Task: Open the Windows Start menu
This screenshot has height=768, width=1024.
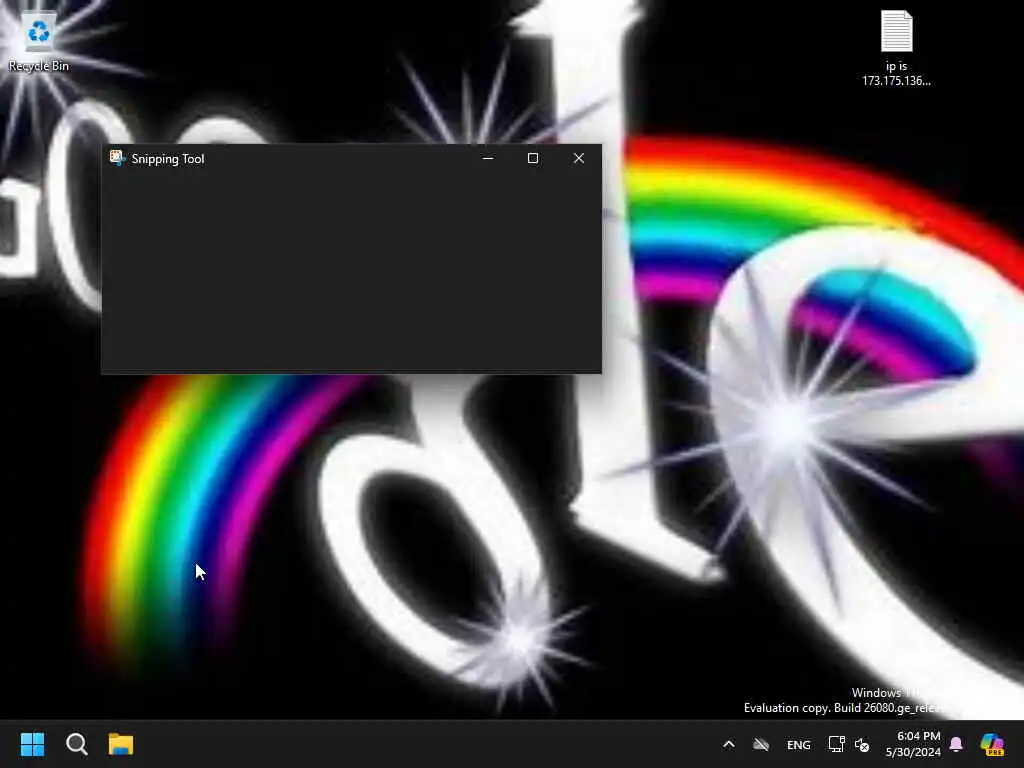Action: tap(32, 744)
